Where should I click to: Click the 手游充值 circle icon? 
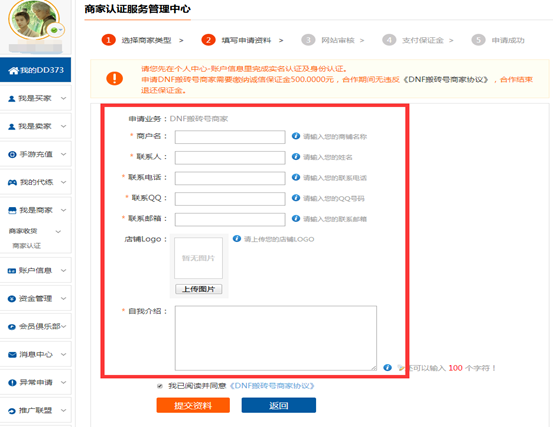(x=12, y=154)
